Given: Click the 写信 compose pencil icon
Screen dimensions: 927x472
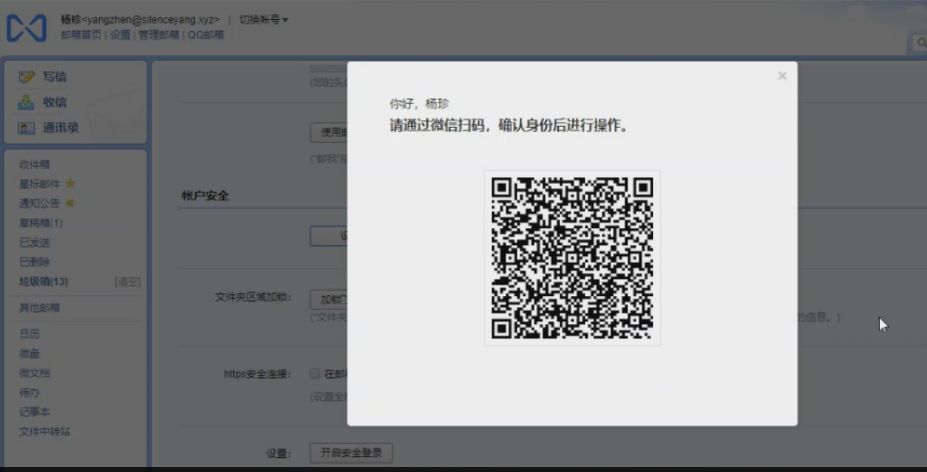Looking at the screenshot, I should tap(27, 77).
